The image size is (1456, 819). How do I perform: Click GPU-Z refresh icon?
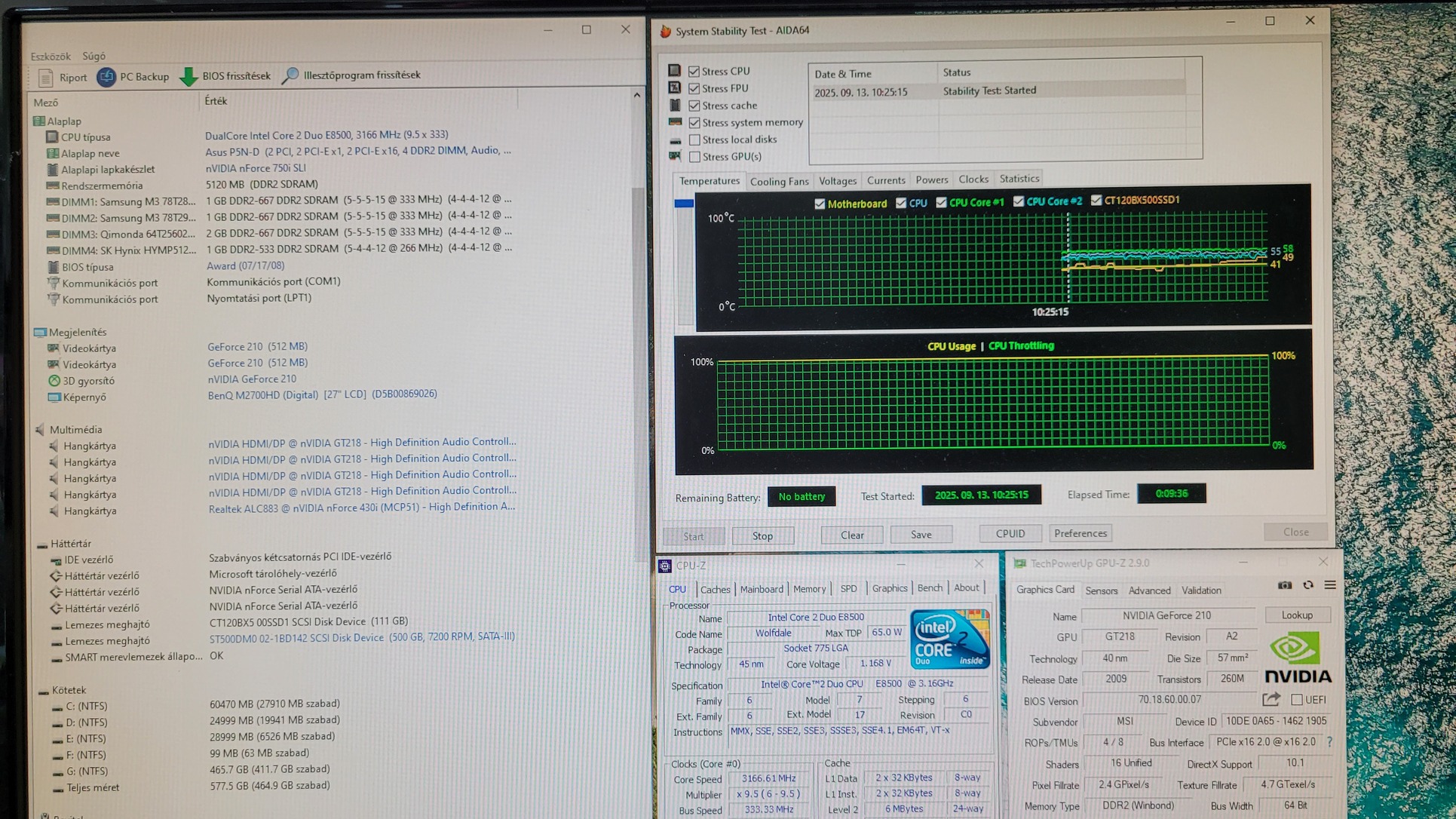[1308, 585]
